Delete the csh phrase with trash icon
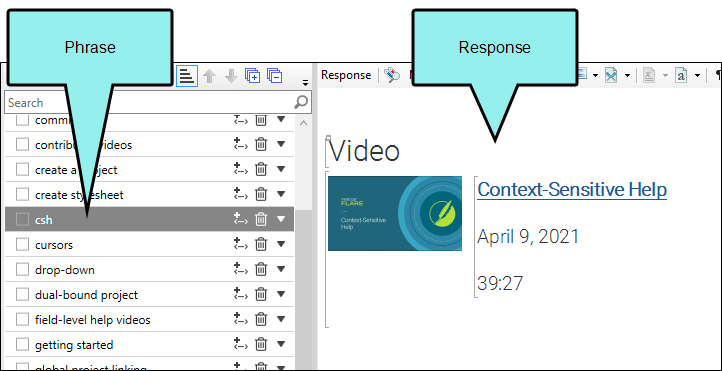Viewport: 722px width, 371px height. pyautogui.click(x=261, y=219)
